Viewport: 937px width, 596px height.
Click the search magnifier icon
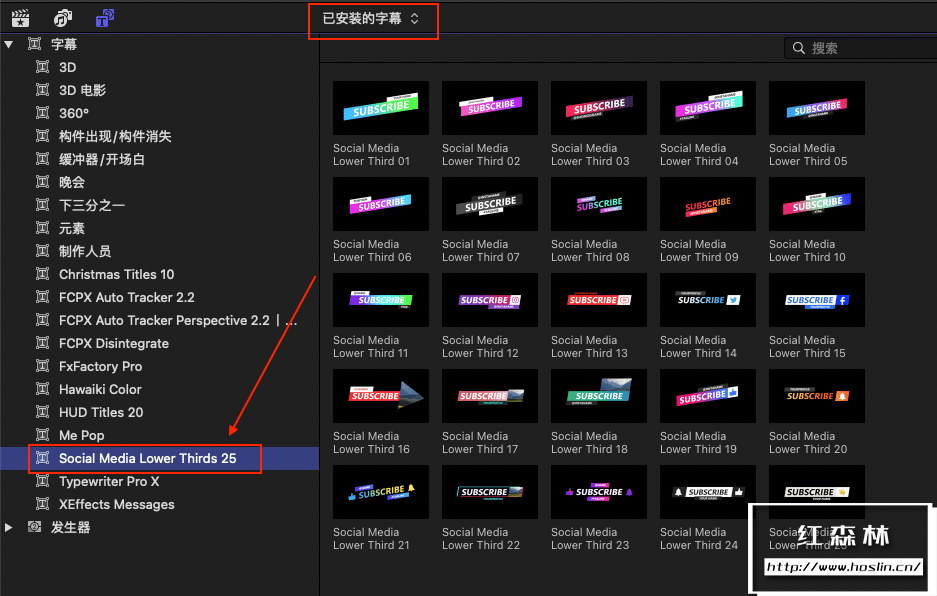(798, 48)
